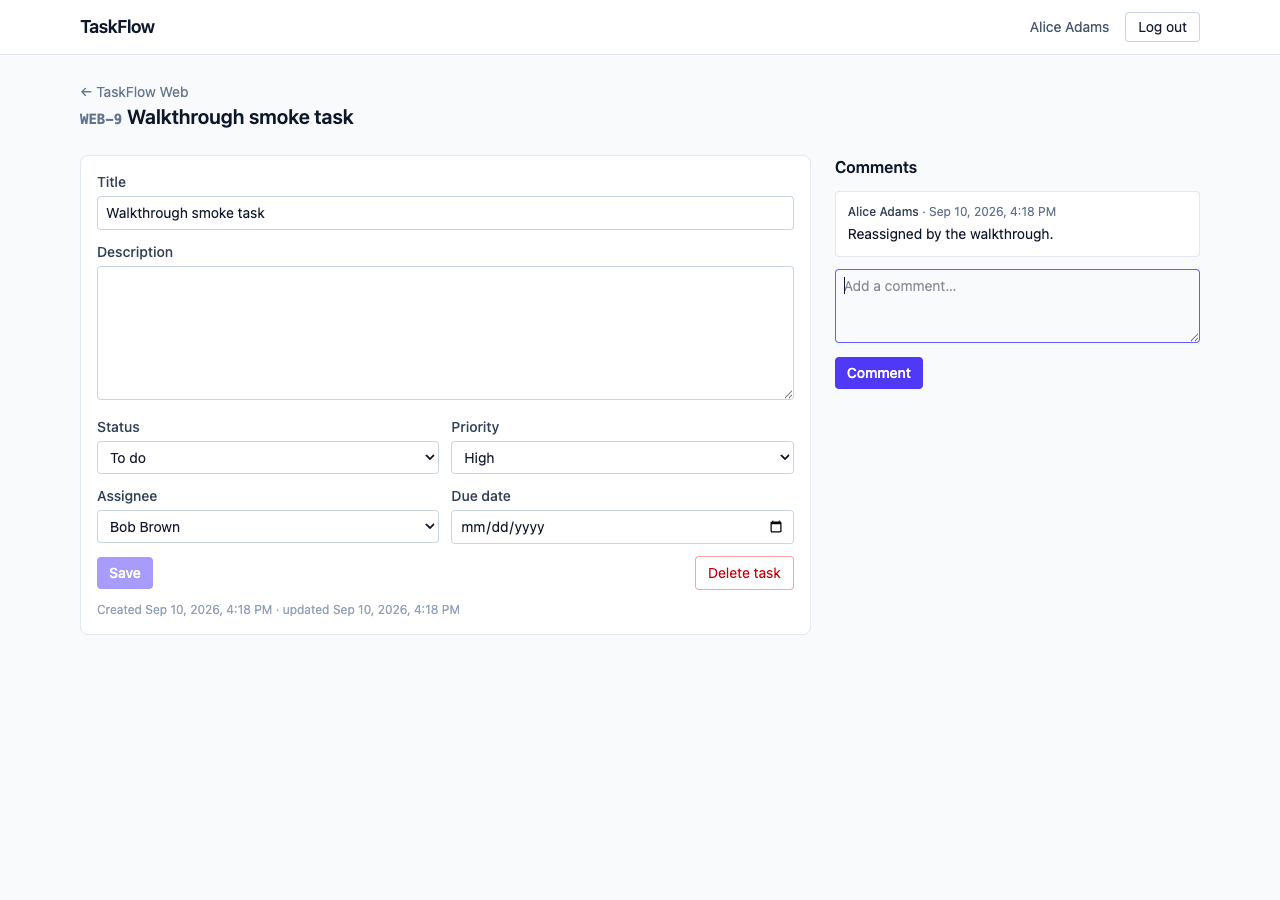Click the Due date field label
This screenshot has height=900, width=1280.
click(x=481, y=496)
